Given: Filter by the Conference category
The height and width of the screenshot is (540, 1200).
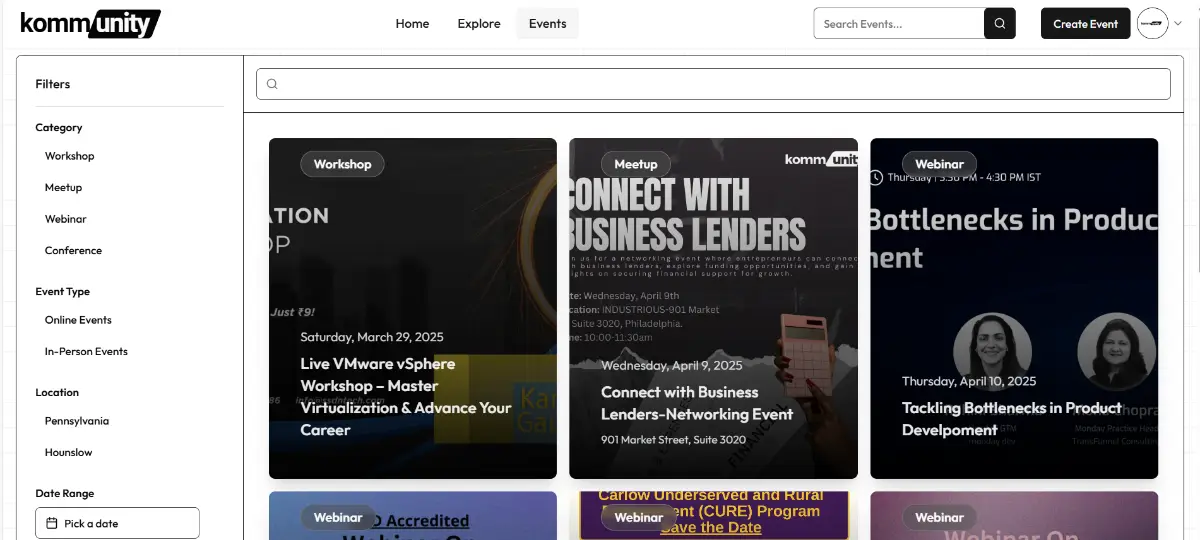Looking at the screenshot, I should pos(74,250).
